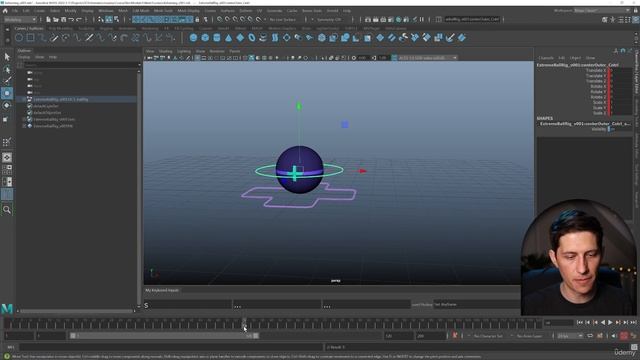Open the No Character Set dropdown
The height and width of the screenshot is (360, 640).
click(x=488, y=336)
